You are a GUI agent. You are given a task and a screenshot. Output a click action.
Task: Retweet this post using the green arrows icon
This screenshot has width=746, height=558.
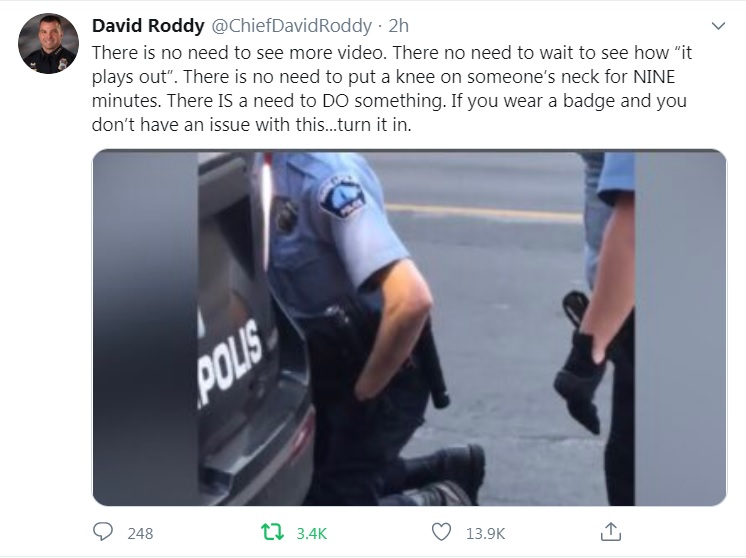tap(272, 532)
